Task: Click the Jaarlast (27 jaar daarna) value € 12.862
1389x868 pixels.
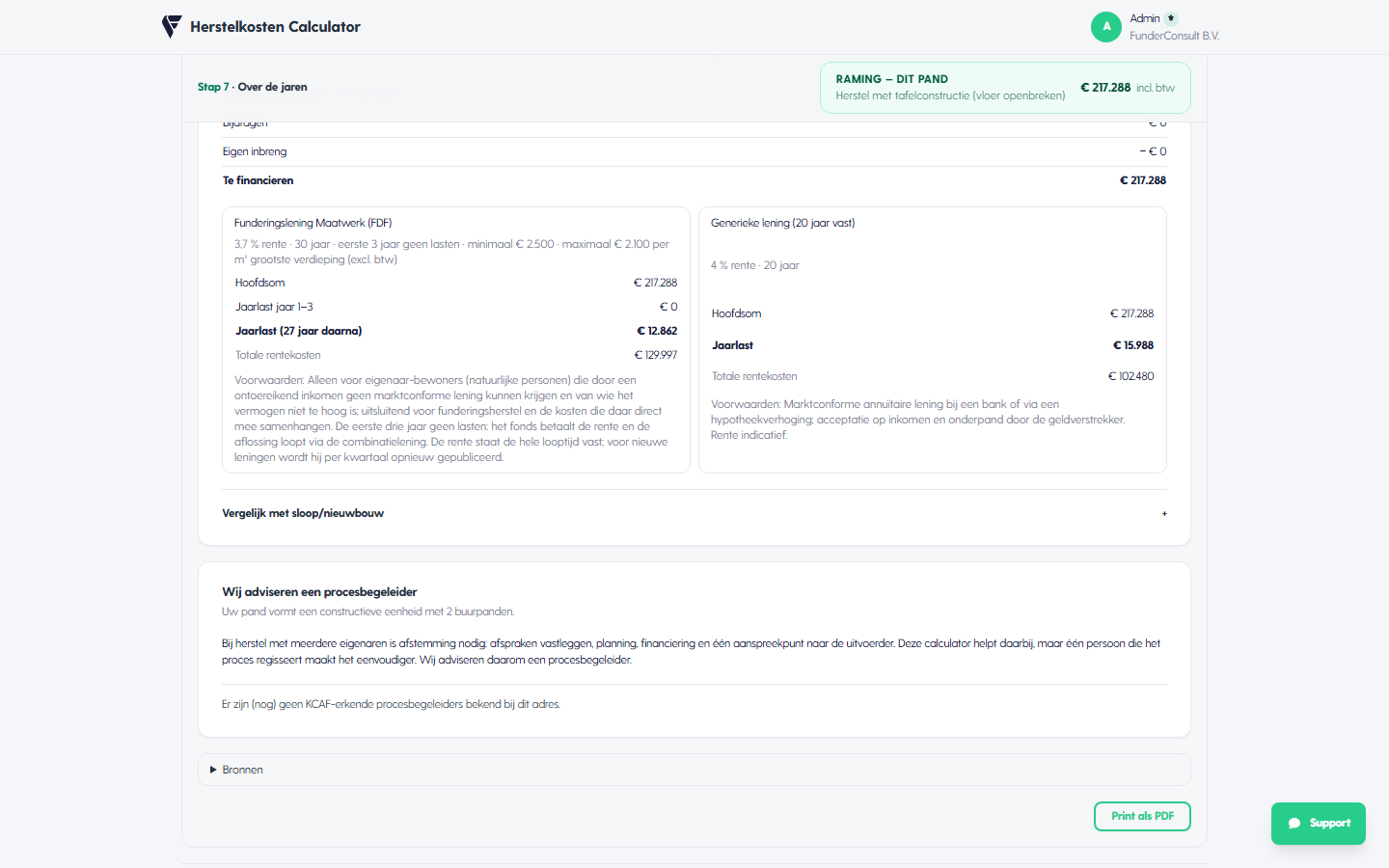Action: tap(656, 331)
